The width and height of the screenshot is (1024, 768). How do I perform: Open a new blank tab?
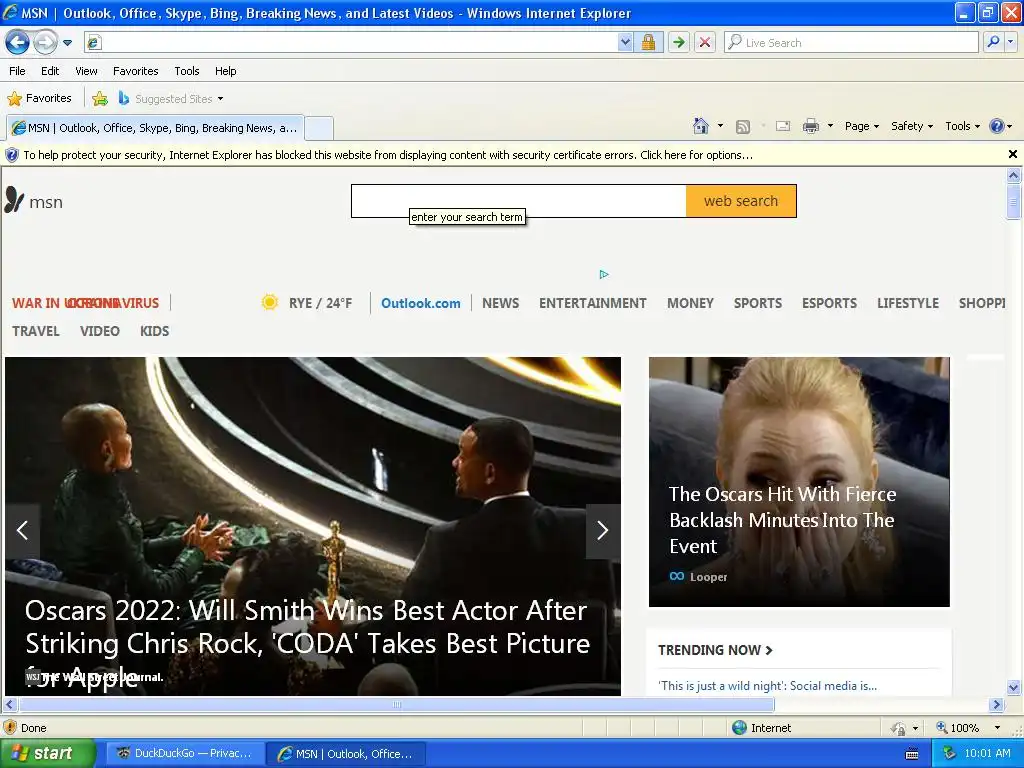[x=319, y=128]
